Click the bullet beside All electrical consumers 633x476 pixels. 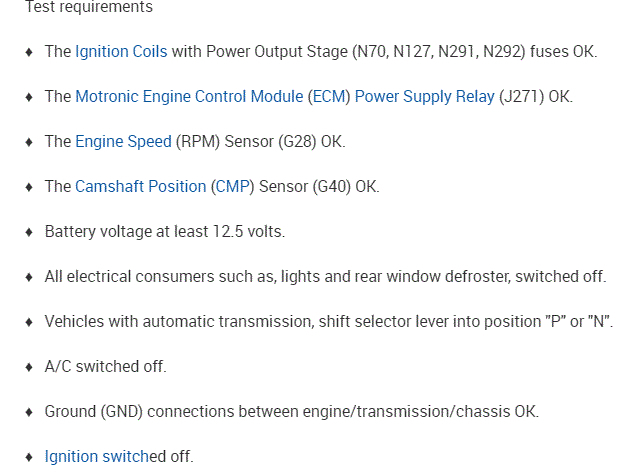(29, 277)
